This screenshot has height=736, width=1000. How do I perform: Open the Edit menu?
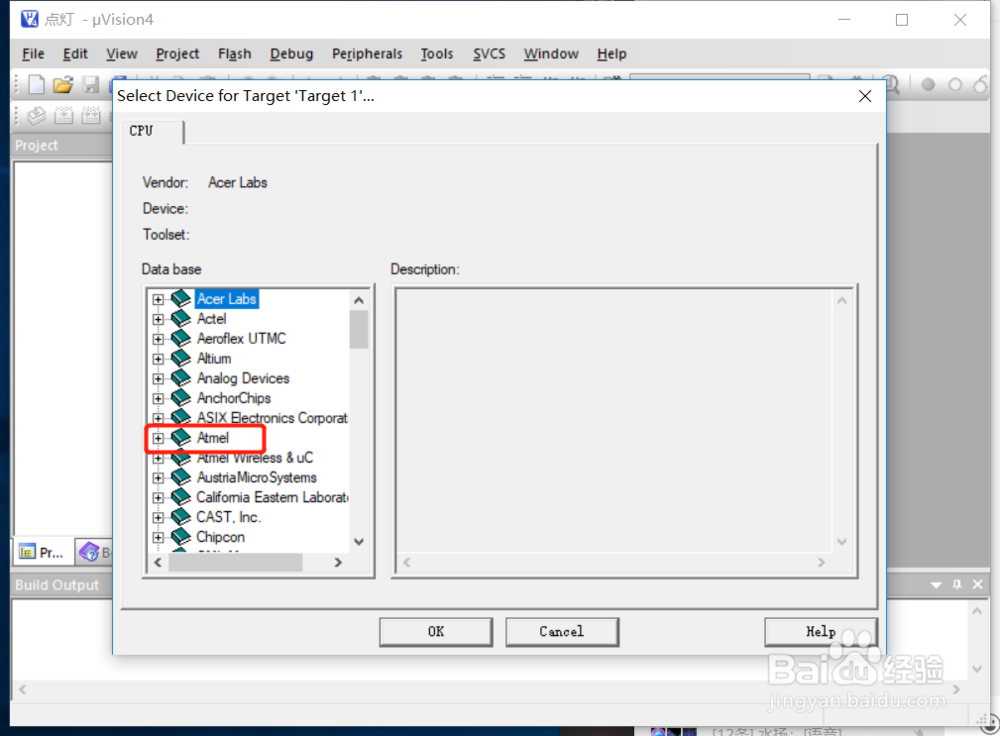pyautogui.click(x=75, y=54)
